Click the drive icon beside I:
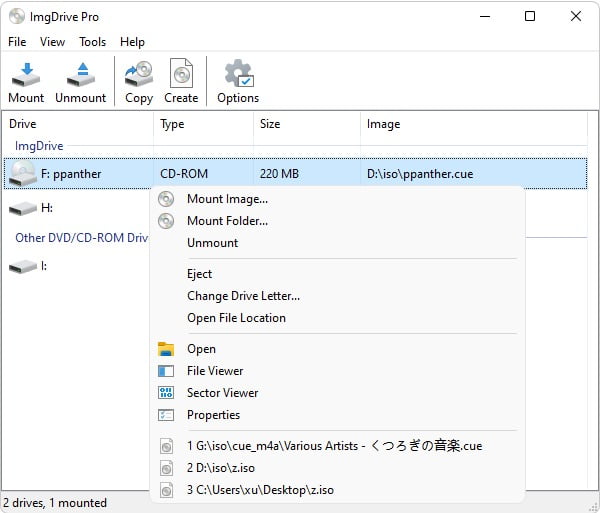The height and width of the screenshot is (513, 600). [23, 267]
